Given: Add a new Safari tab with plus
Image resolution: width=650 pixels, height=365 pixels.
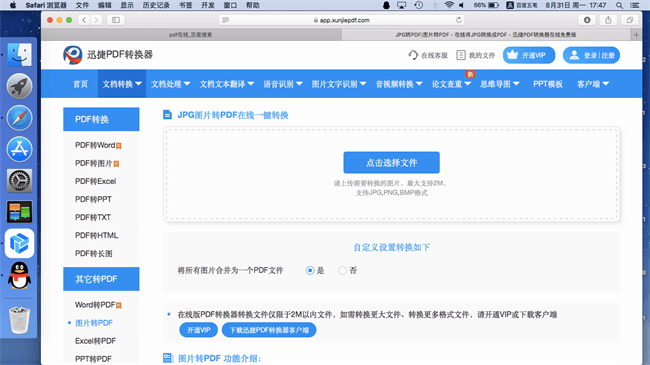Looking at the screenshot, I should 636,35.
